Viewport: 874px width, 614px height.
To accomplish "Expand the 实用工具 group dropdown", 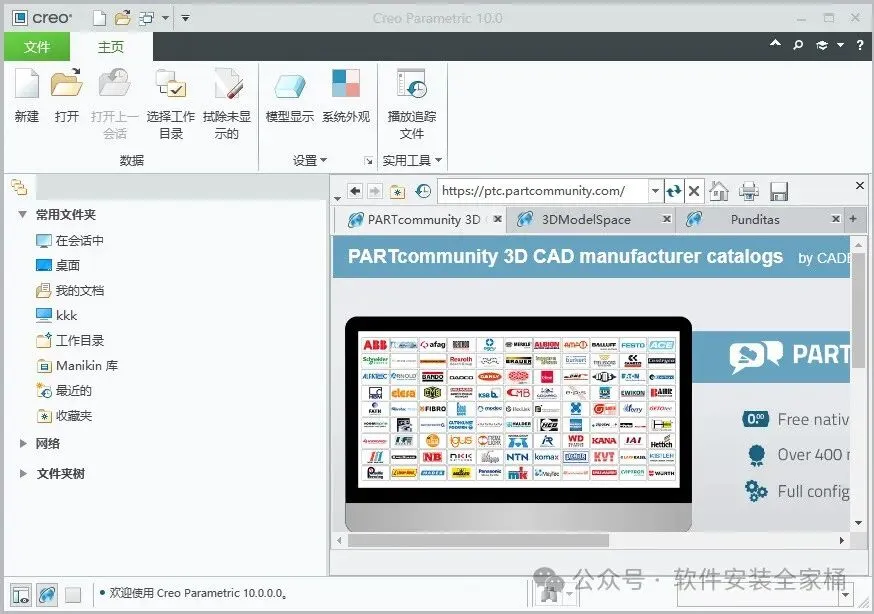I will 412,160.
